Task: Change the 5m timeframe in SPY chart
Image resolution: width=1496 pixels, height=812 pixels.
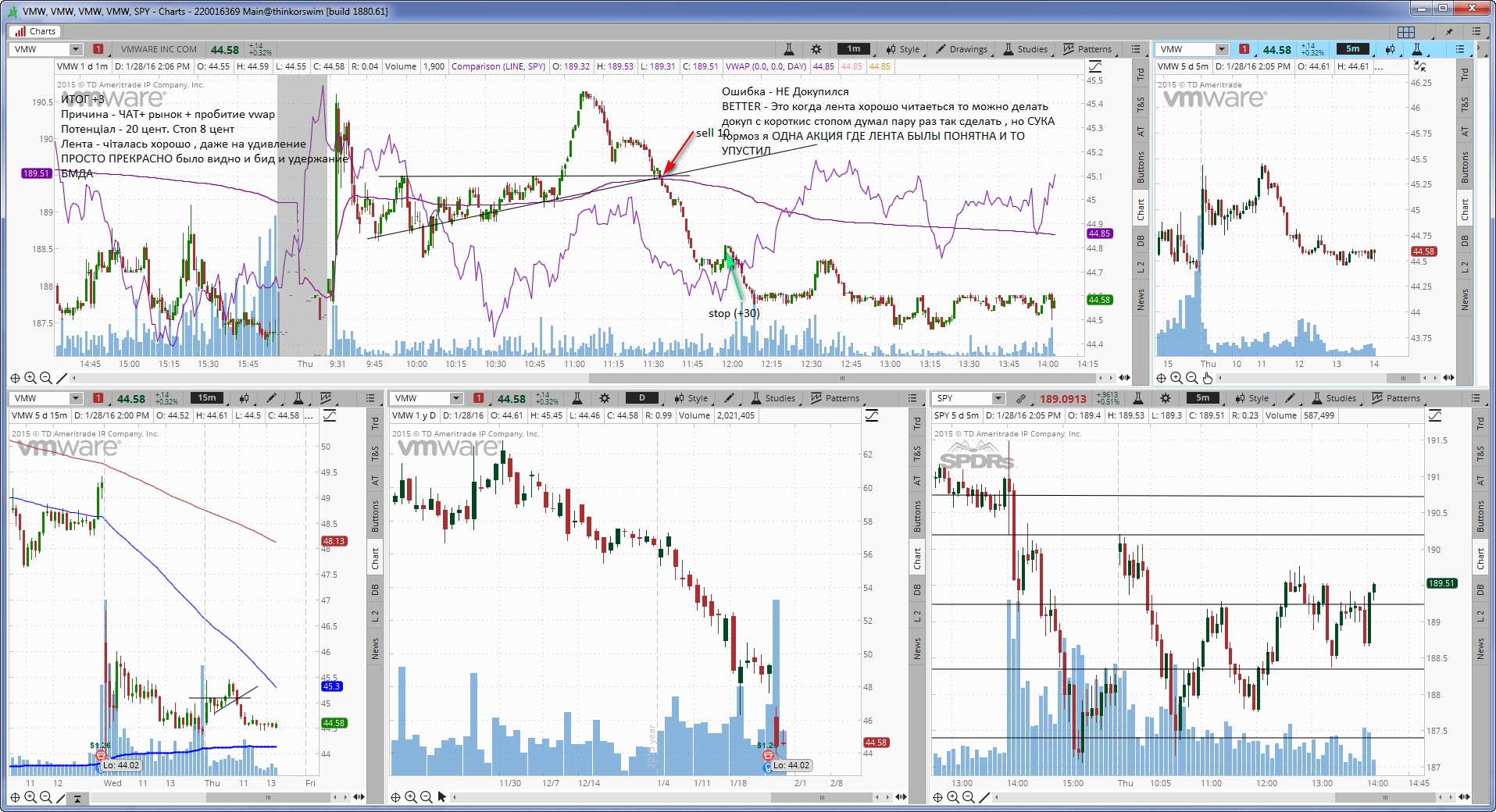Action: coord(1203,398)
